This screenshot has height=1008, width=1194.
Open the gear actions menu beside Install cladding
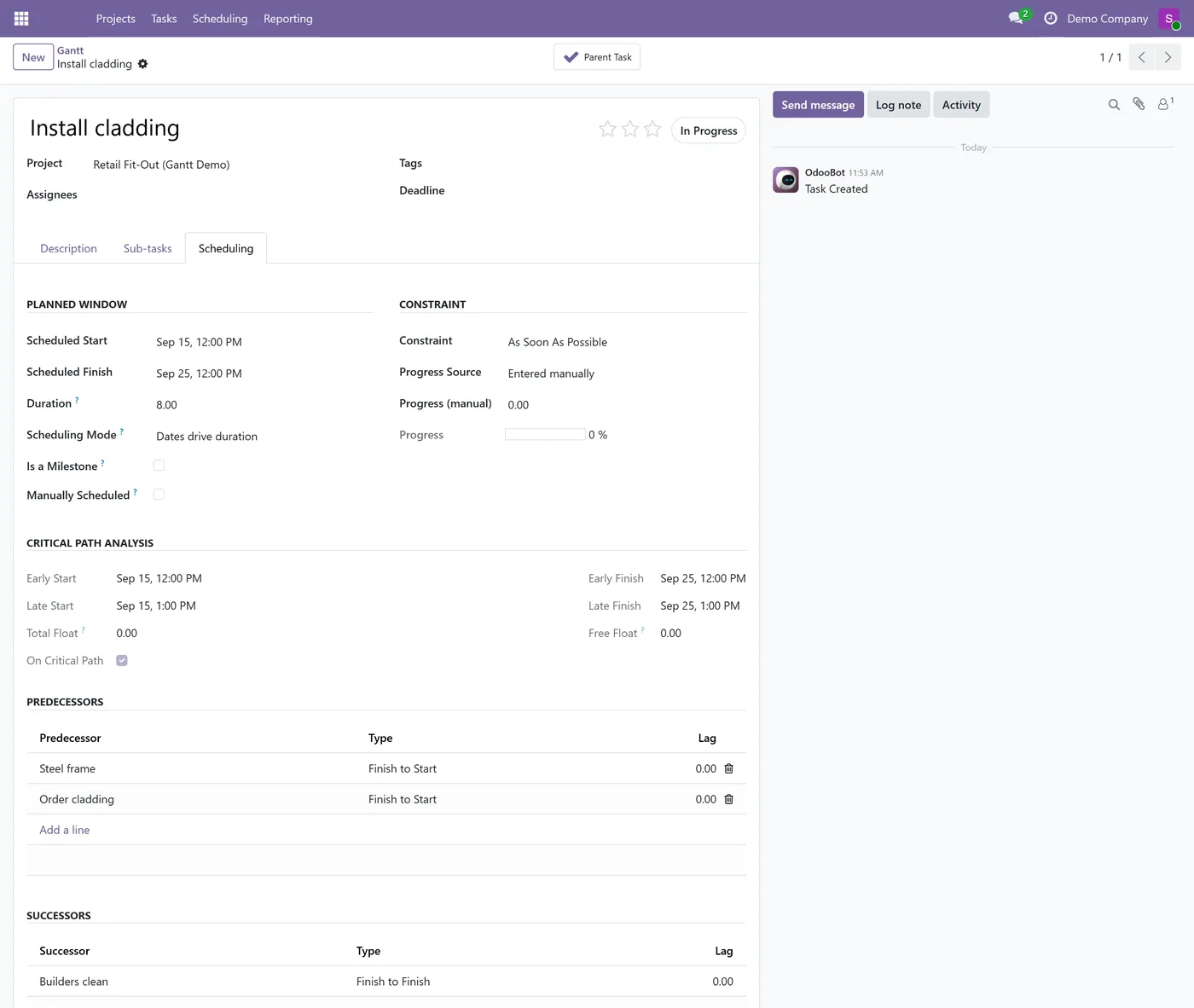(142, 64)
